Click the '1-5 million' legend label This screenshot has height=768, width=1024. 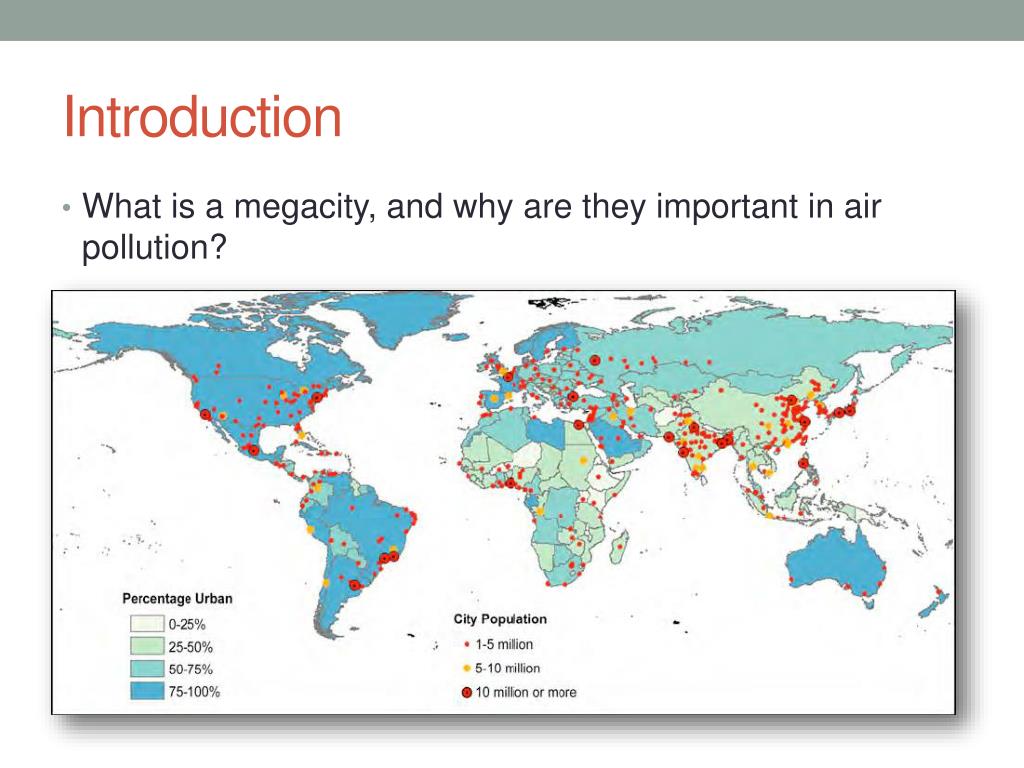[504, 645]
